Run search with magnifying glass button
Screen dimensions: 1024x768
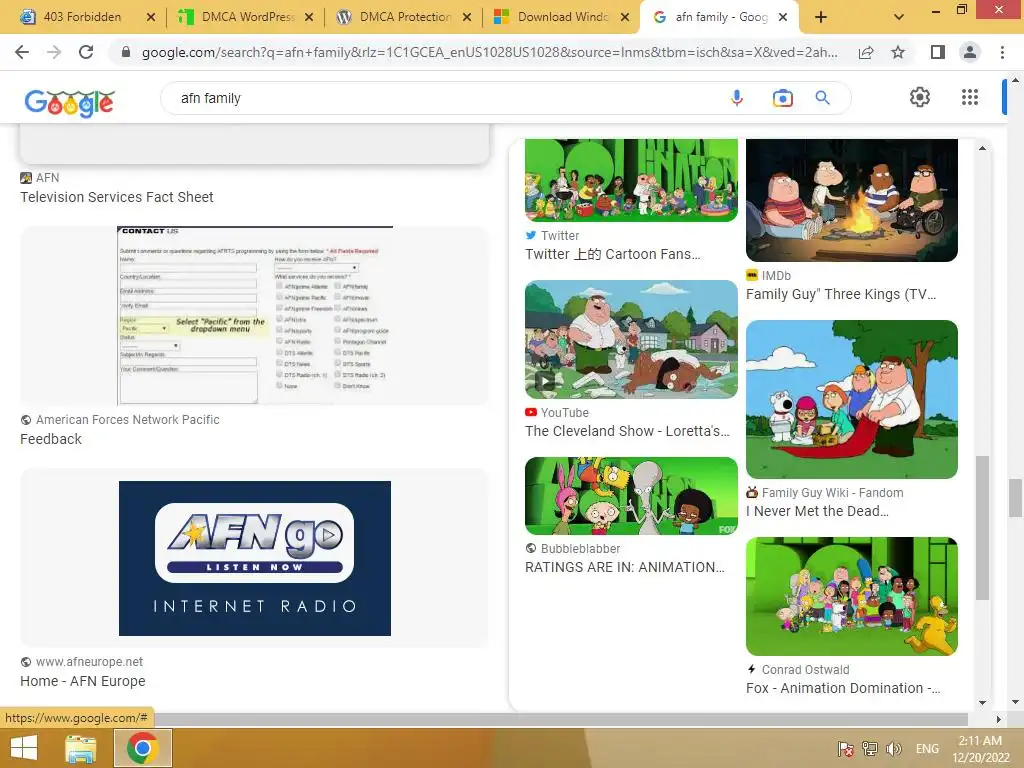pyautogui.click(x=823, y=98)
